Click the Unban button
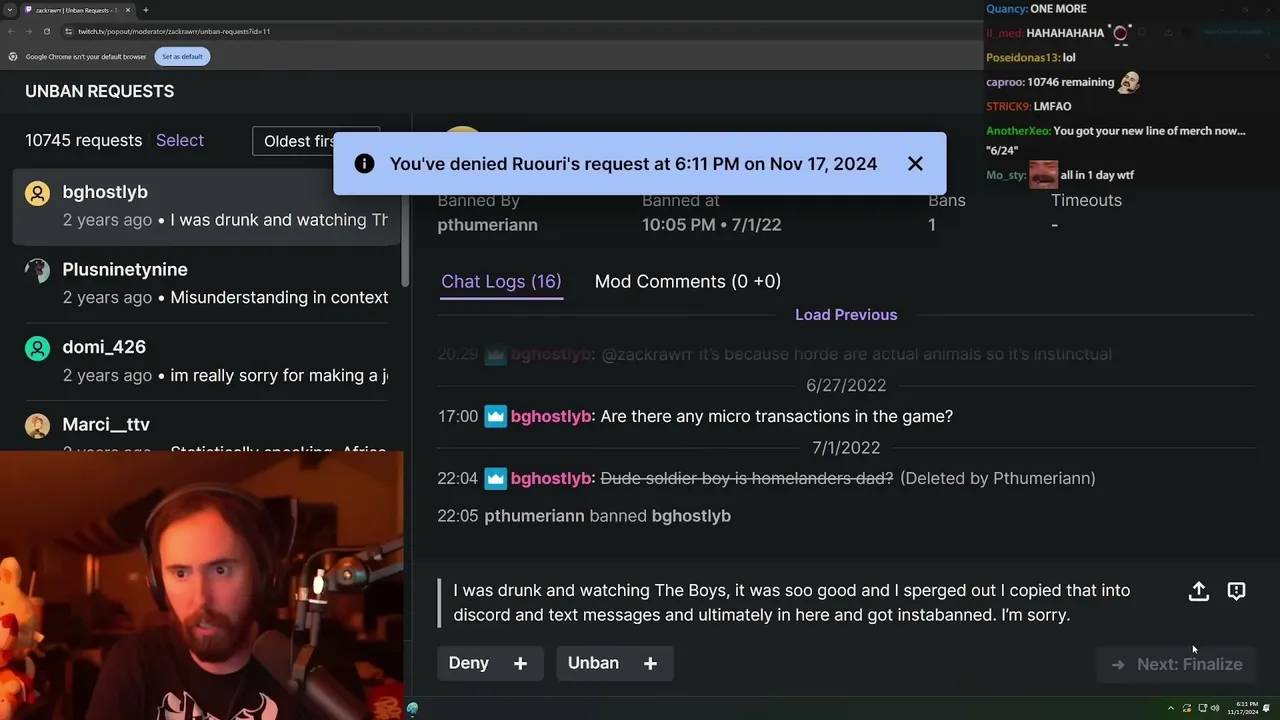Screen dimensions: 1280x720 click(614, 663)
